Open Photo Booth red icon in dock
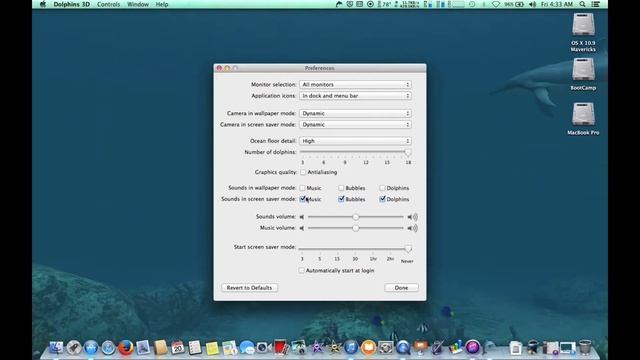Screen dimensions: 640x360 point(281,347)
